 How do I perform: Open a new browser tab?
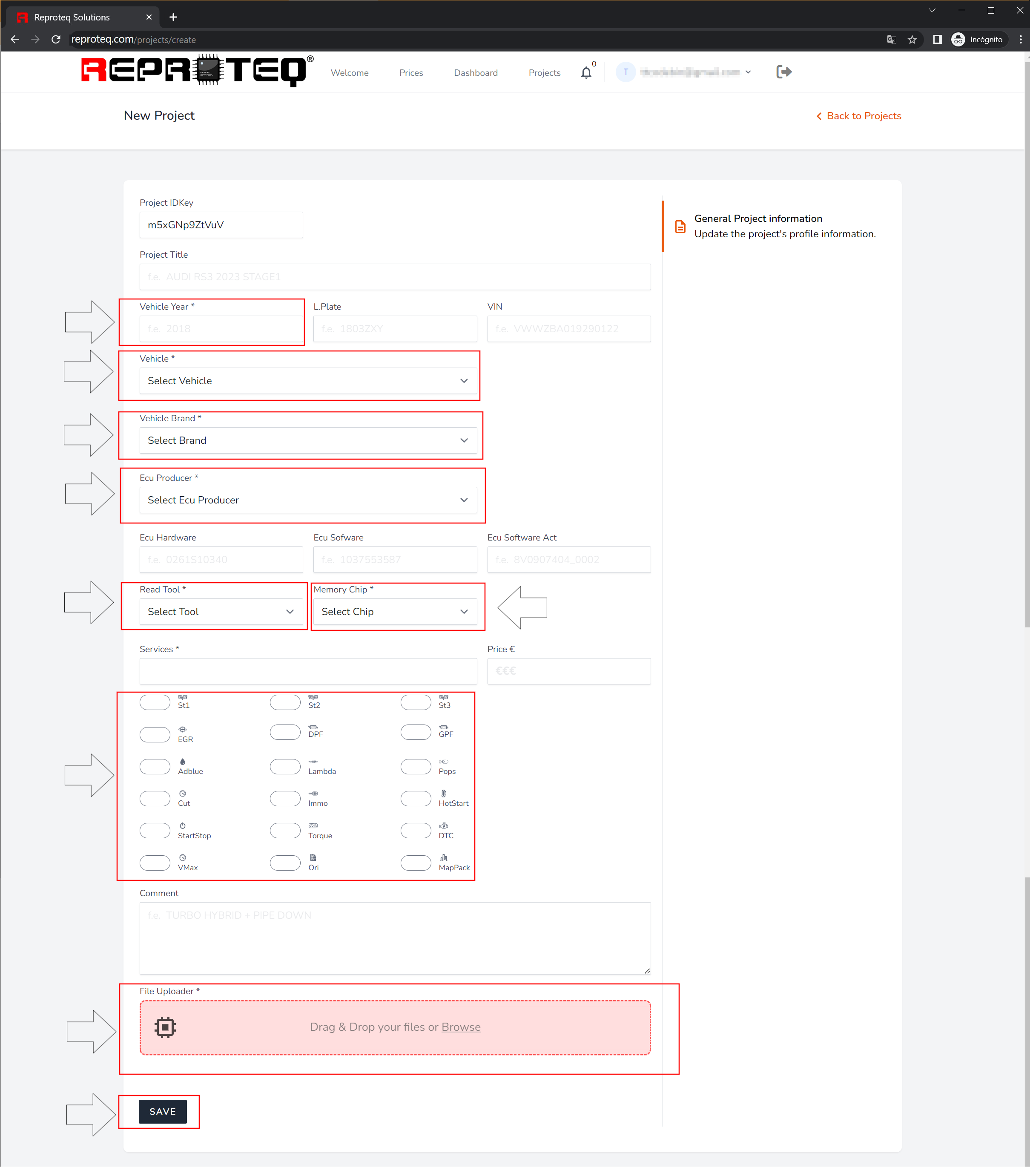173,17
